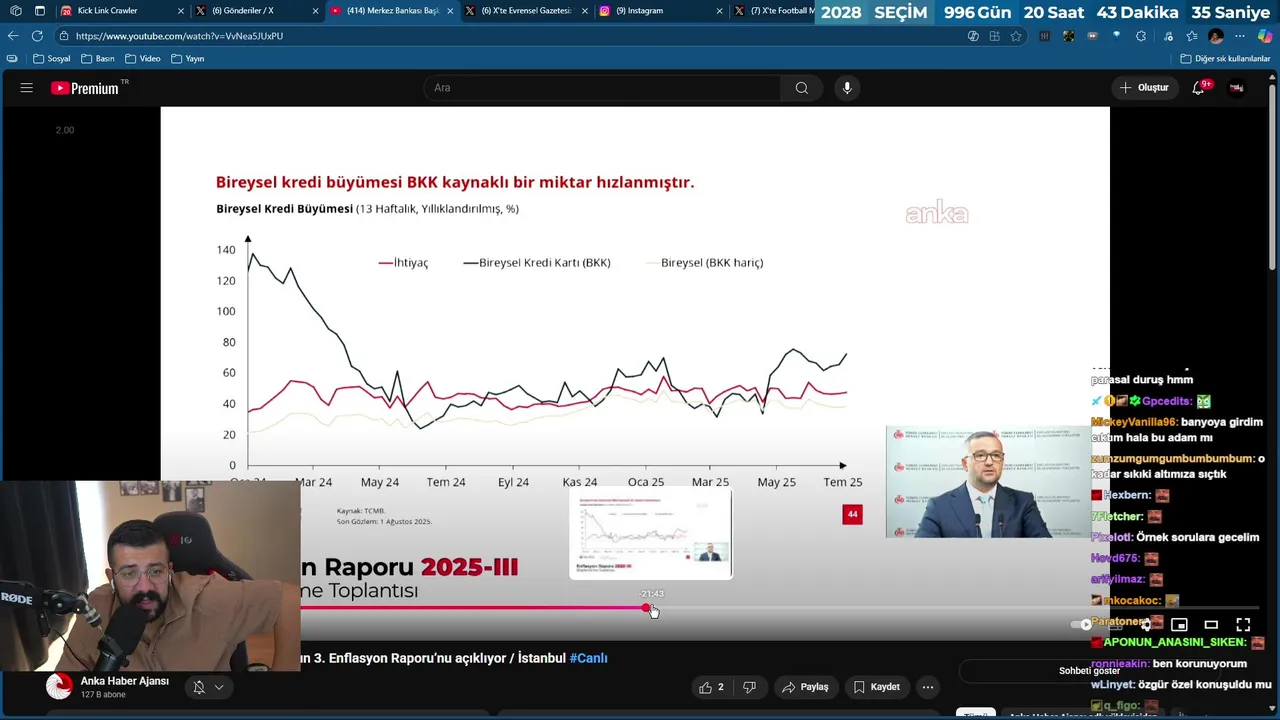Open Sosyal bookmarks folder
1280x720 pixels.
pyautogui.click(x=52, y=59)
